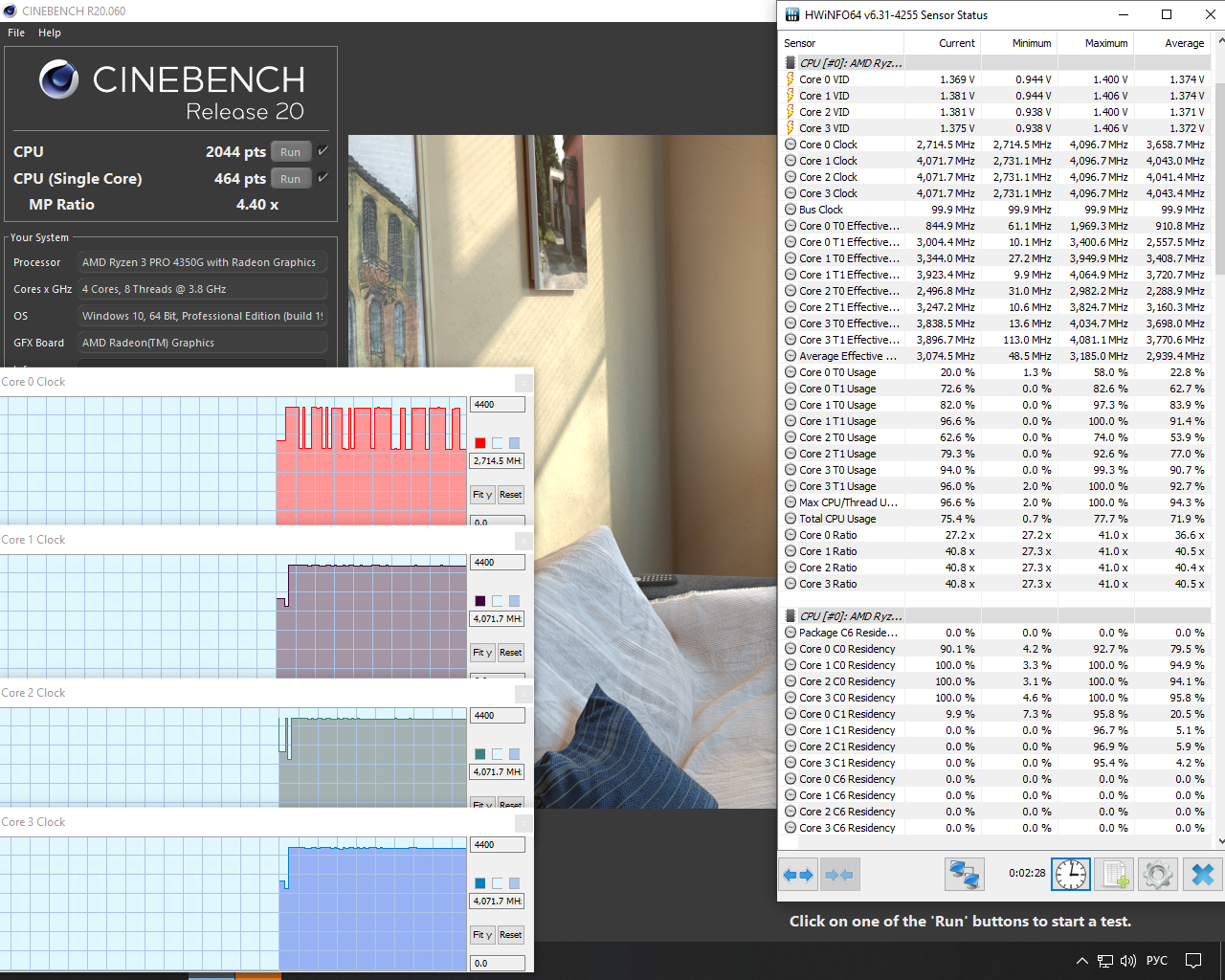This screenshot has width=1225, height=980.
Task: Click the Cinebench title bar app icon
Action: point(10,11)
